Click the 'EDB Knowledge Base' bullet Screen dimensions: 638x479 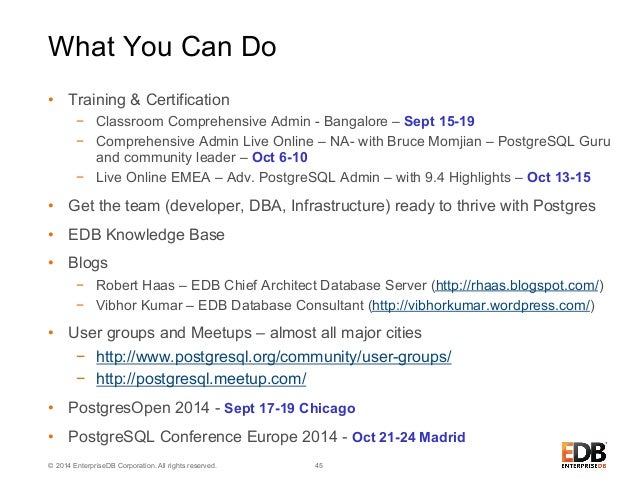click(146, 235)
